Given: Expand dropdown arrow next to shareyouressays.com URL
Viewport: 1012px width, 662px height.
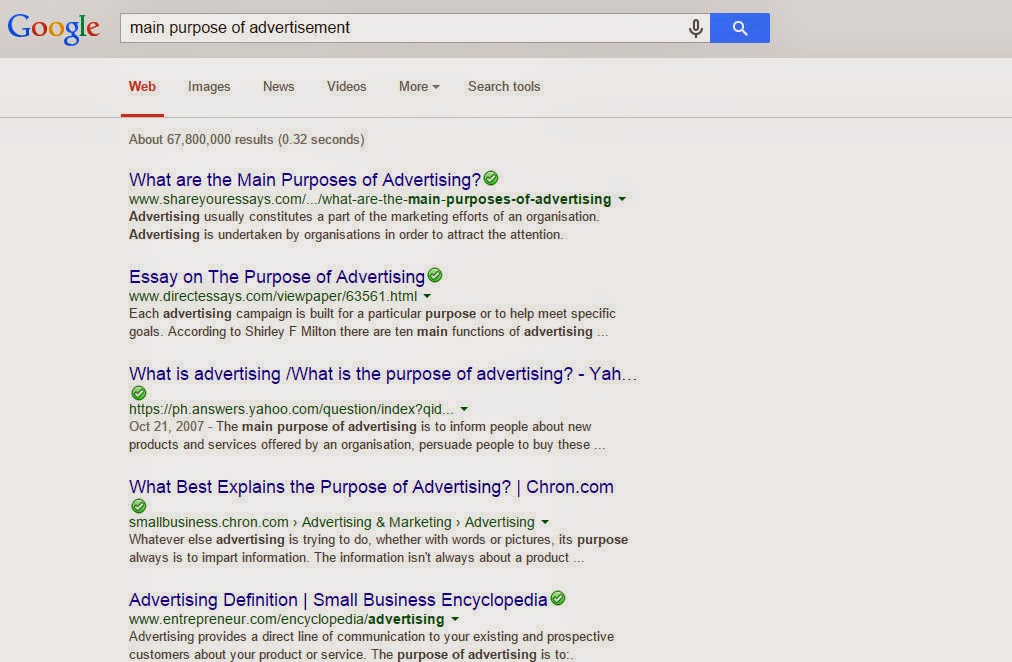Looking at the screenshot, I should click(622, 199).
